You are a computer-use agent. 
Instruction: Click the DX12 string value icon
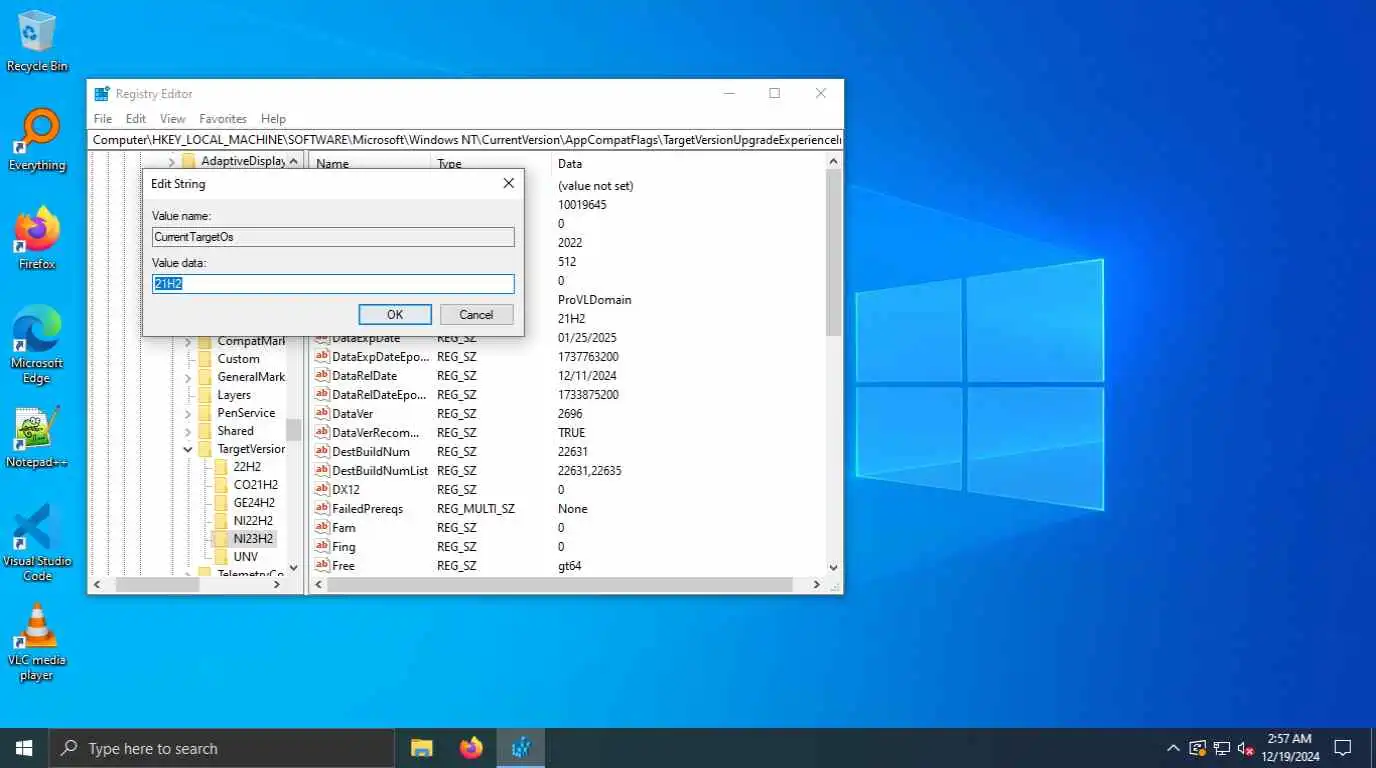tap(322, 489)
